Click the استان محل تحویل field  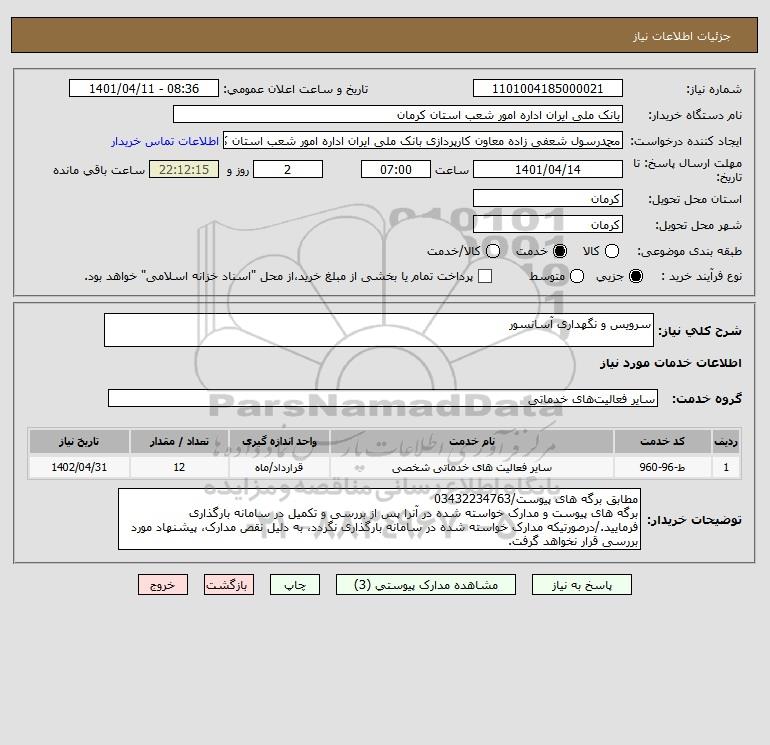(548, 199)
